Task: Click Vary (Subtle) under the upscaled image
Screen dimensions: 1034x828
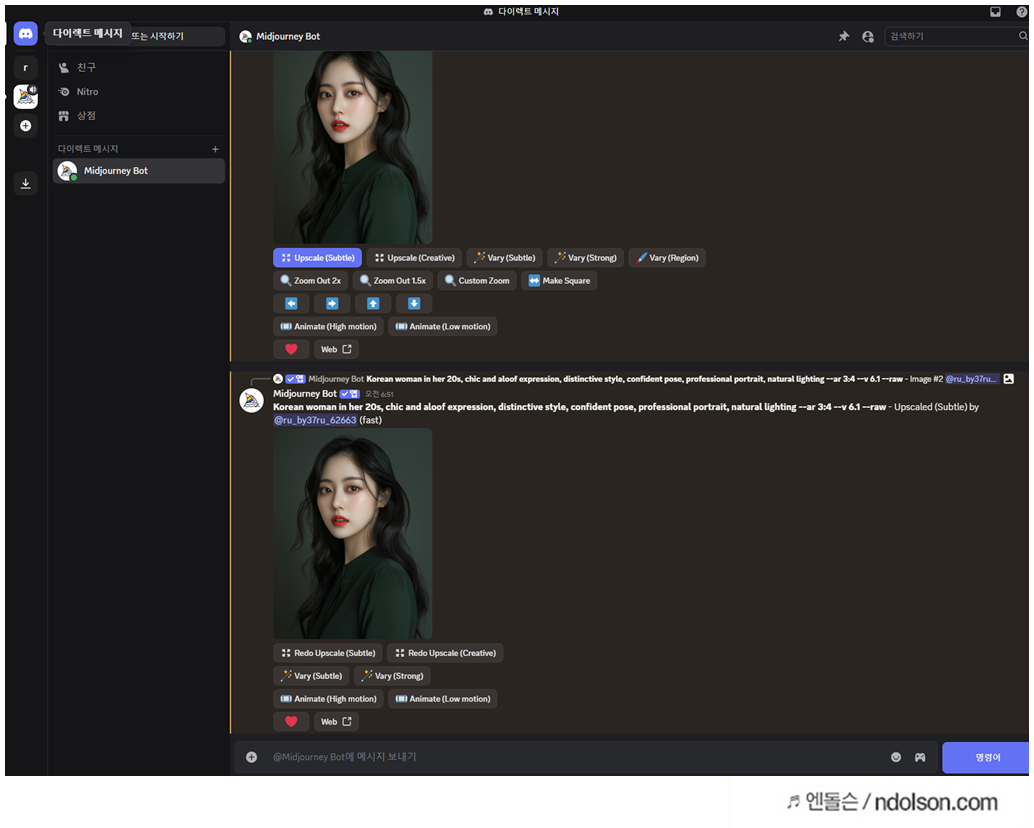Action: click(311, 676)
